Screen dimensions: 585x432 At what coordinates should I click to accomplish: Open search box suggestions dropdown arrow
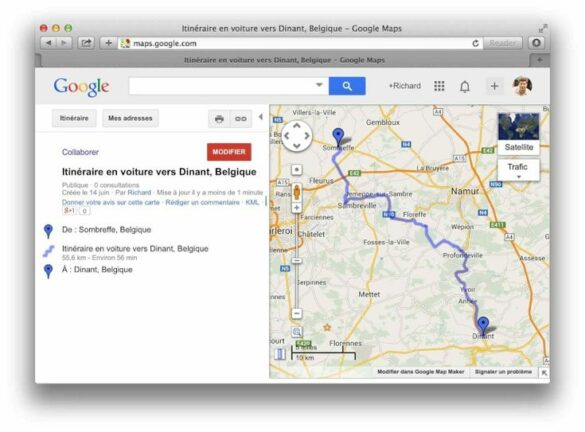tap(319, 85)
